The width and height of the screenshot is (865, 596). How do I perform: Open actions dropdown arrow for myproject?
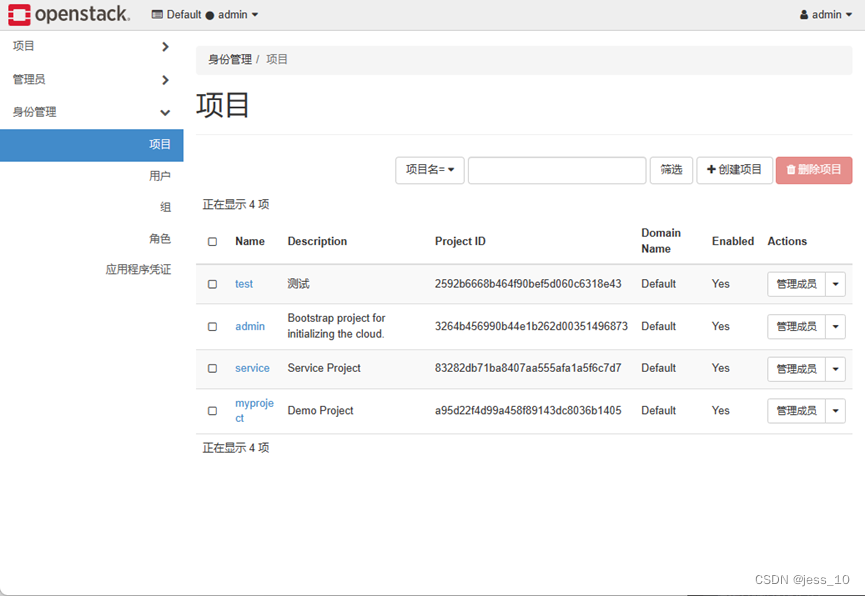835,411
